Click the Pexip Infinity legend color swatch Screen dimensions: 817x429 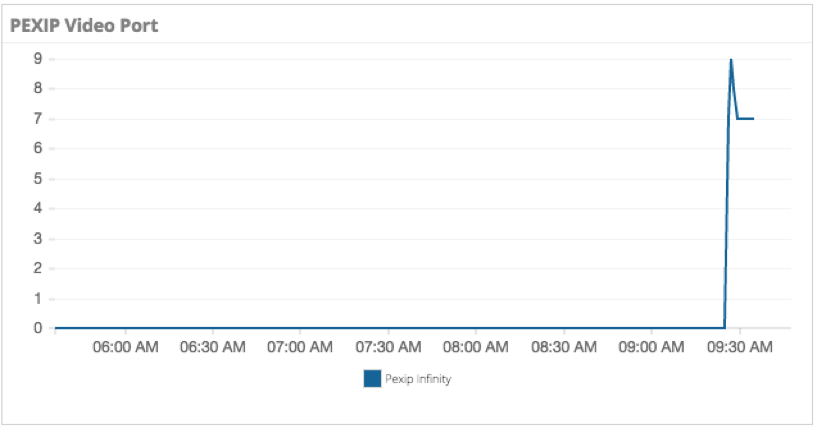click(x=372, y=379)
